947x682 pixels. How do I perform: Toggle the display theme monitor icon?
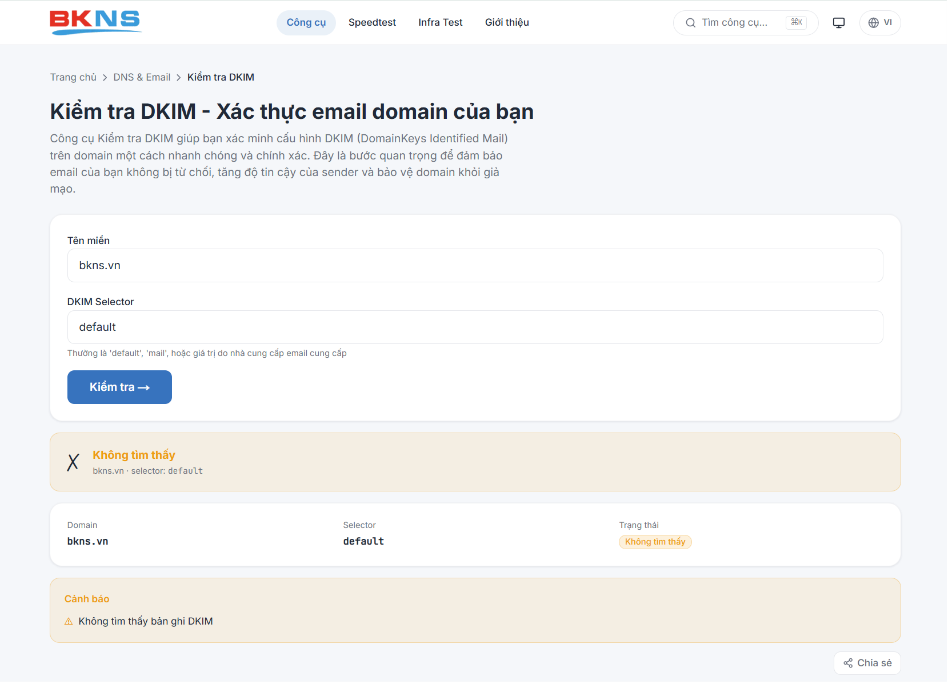coord(838,23)
